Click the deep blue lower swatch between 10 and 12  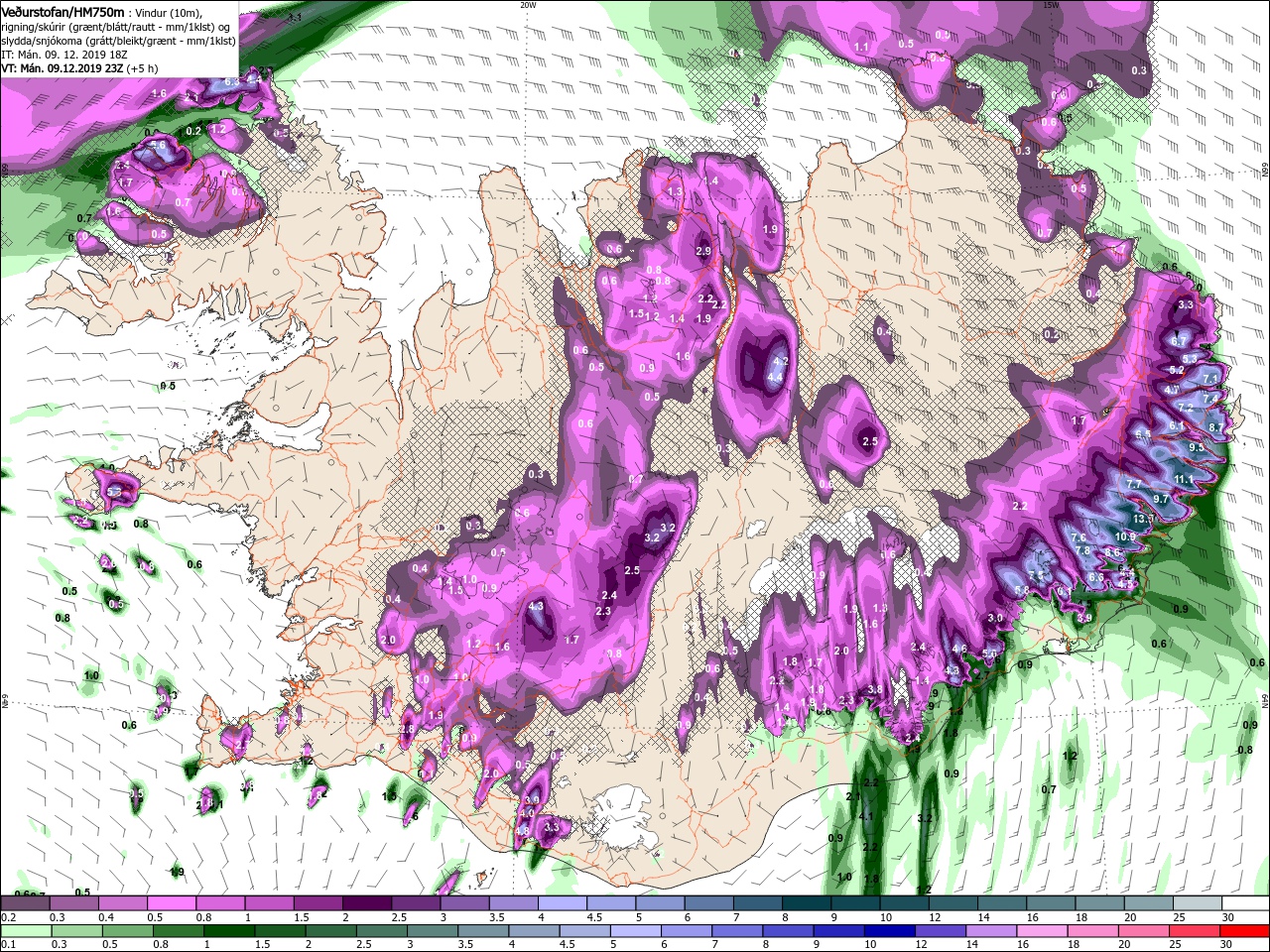pos(889,930)
